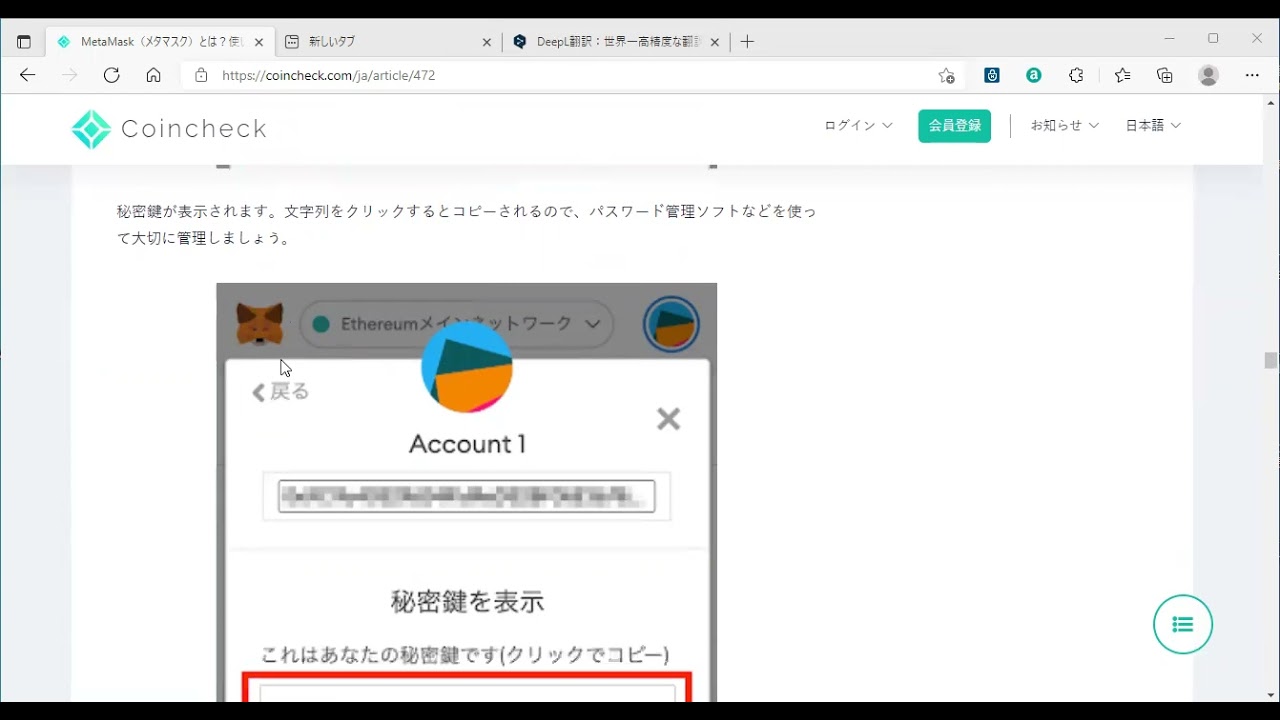Click the Coincheck logo
Image resolution: width=1280 pixels, height=720 pixels.
point(169,129)
